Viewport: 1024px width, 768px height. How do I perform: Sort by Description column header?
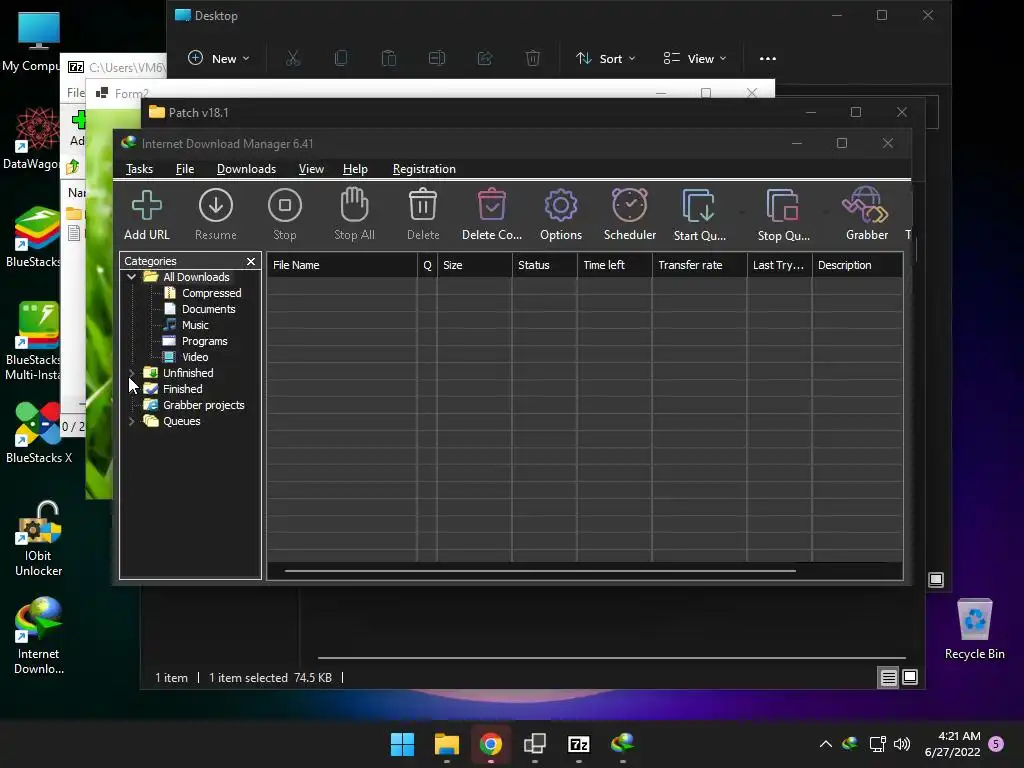(857, 265)
